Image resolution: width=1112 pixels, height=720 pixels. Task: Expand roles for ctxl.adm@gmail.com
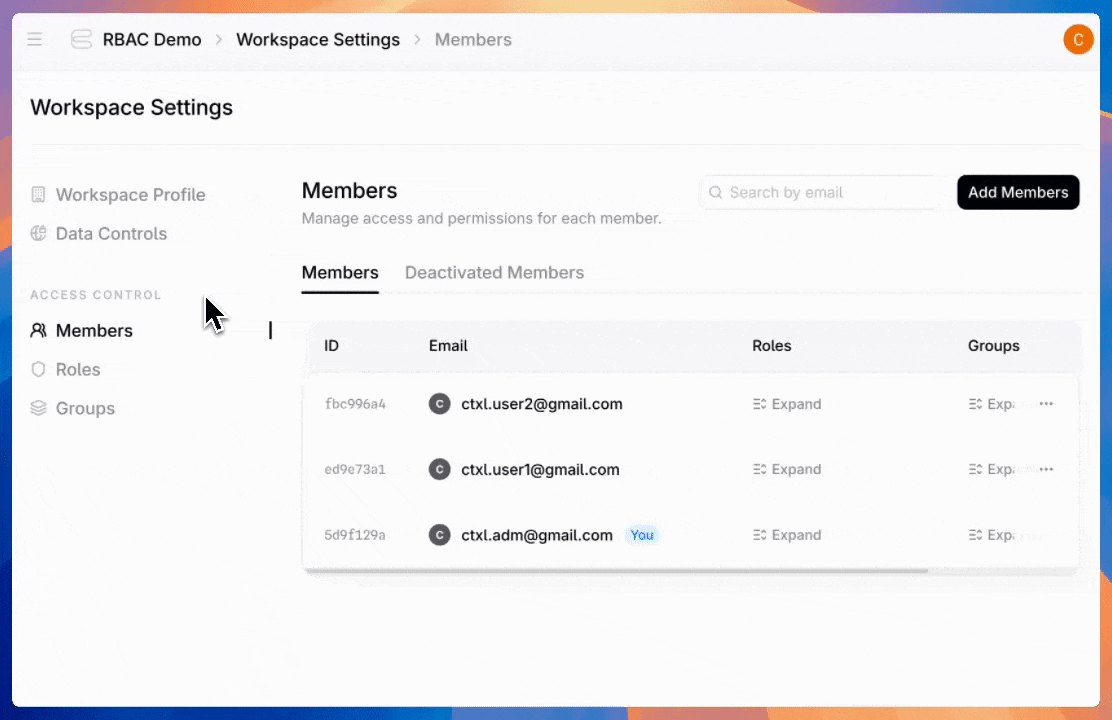pyautogui.click(x=787, y=535)
